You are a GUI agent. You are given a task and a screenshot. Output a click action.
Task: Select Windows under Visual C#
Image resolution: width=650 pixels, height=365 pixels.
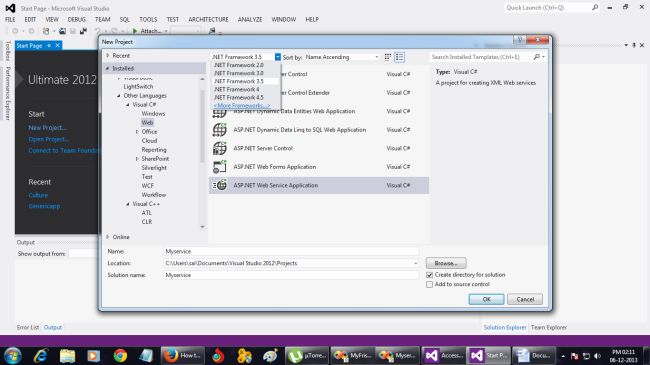coord(153,114)
